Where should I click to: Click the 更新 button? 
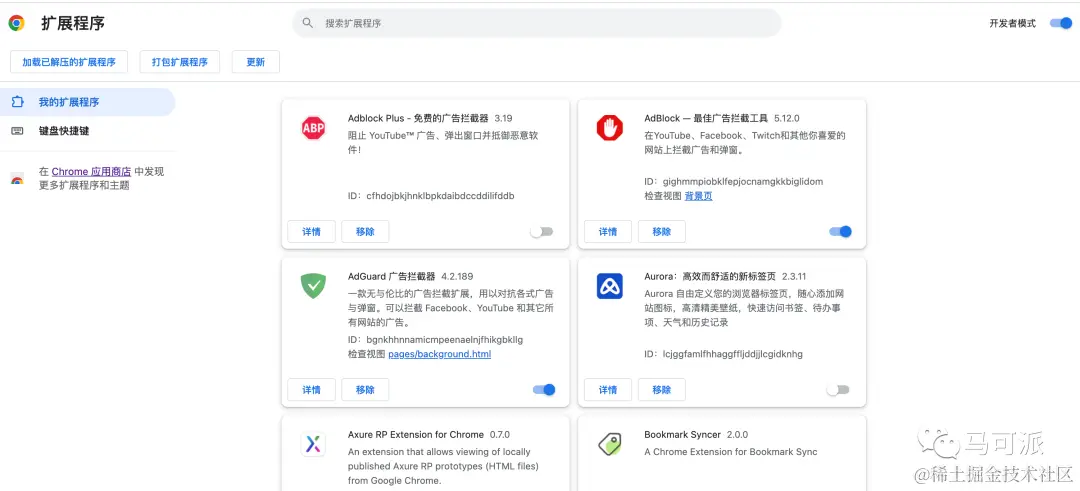point(256,61)
